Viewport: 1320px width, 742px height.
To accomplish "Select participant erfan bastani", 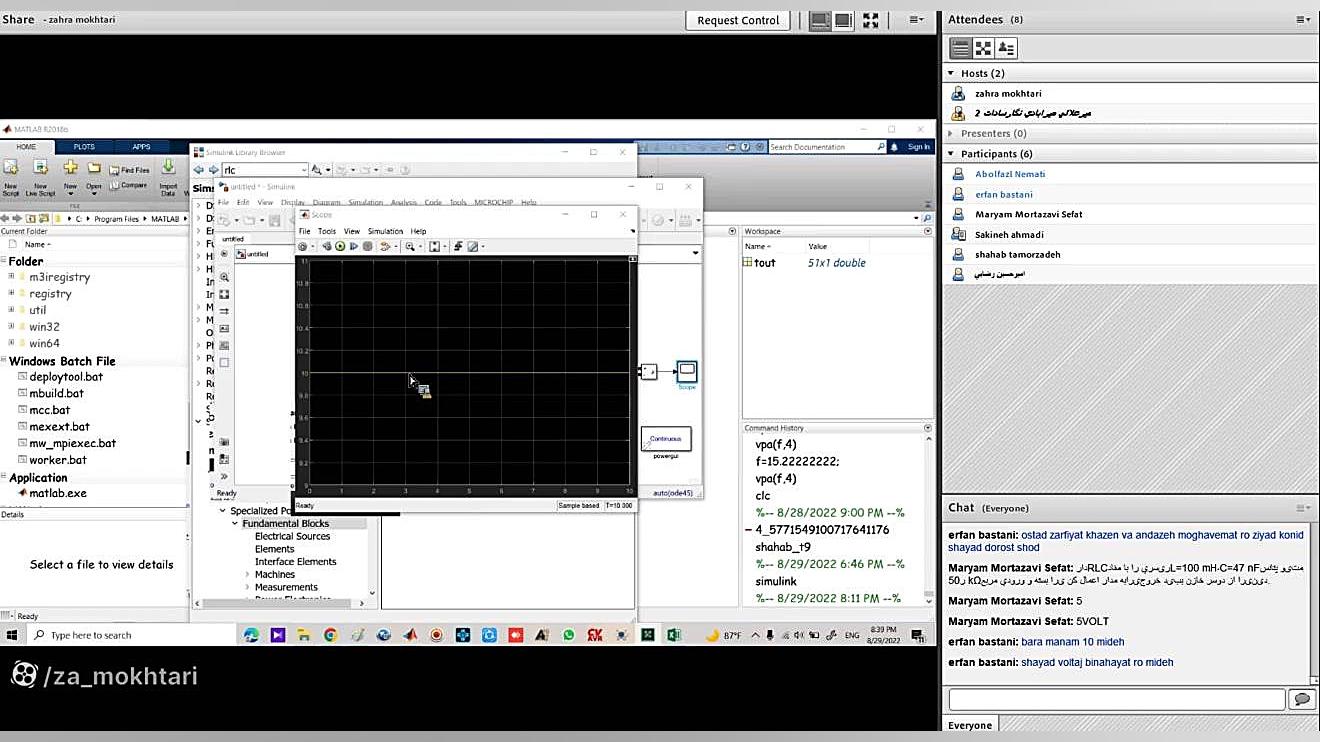I will [x=1003, y=194].
